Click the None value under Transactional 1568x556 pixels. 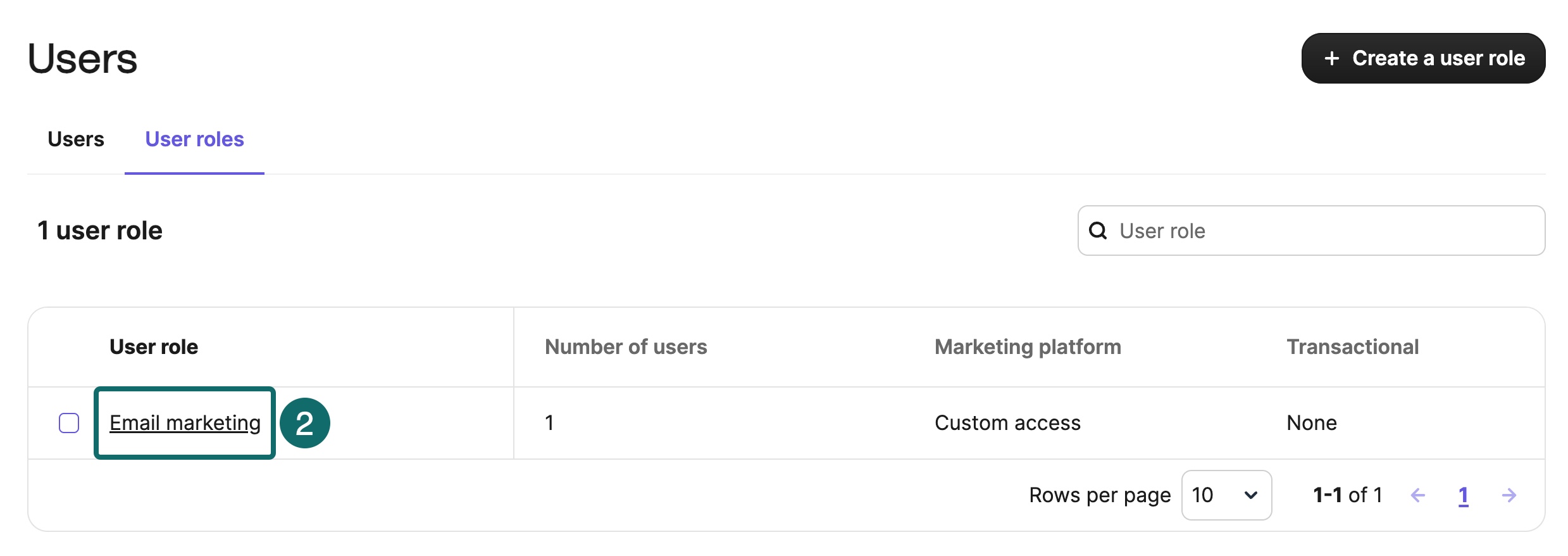[1312, 423]
